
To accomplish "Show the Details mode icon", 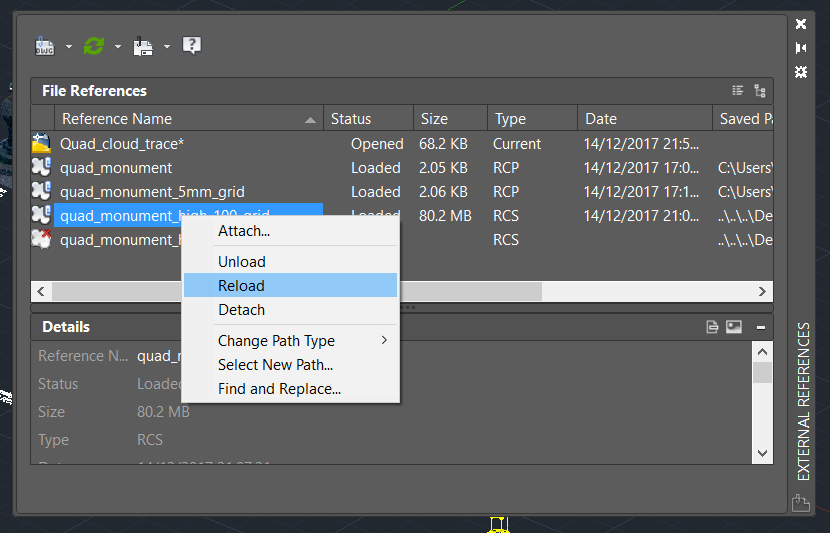I will (712, 327).
